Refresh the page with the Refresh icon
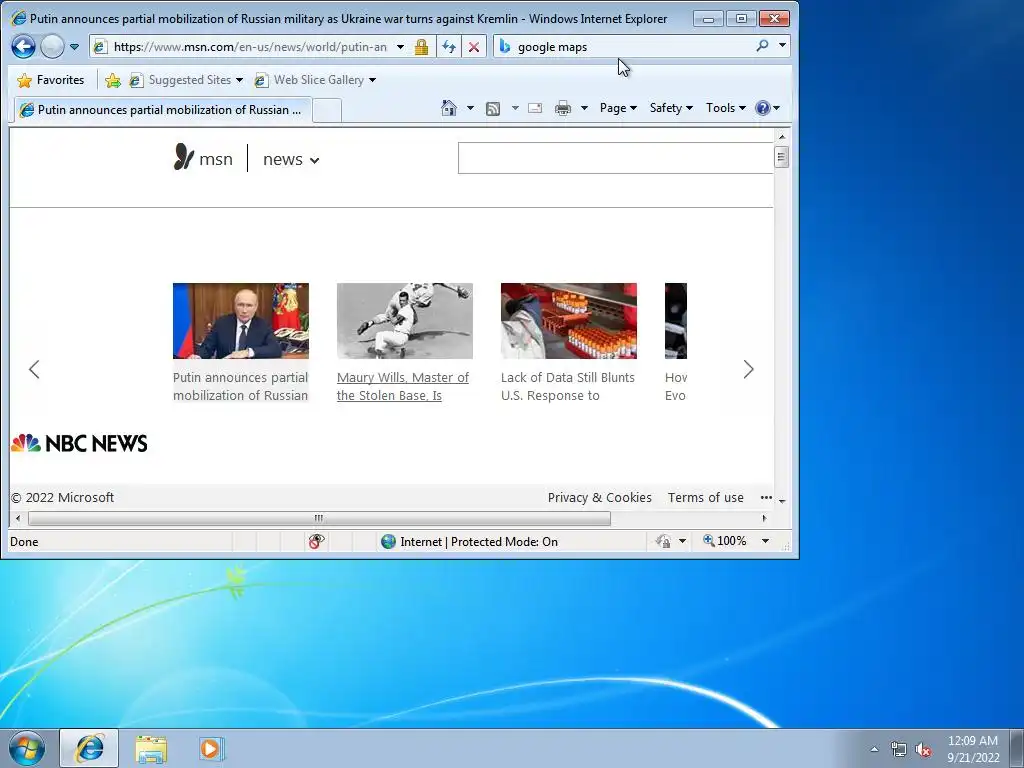This screenshot has width=1024, height=768. (x=449, y=46)
